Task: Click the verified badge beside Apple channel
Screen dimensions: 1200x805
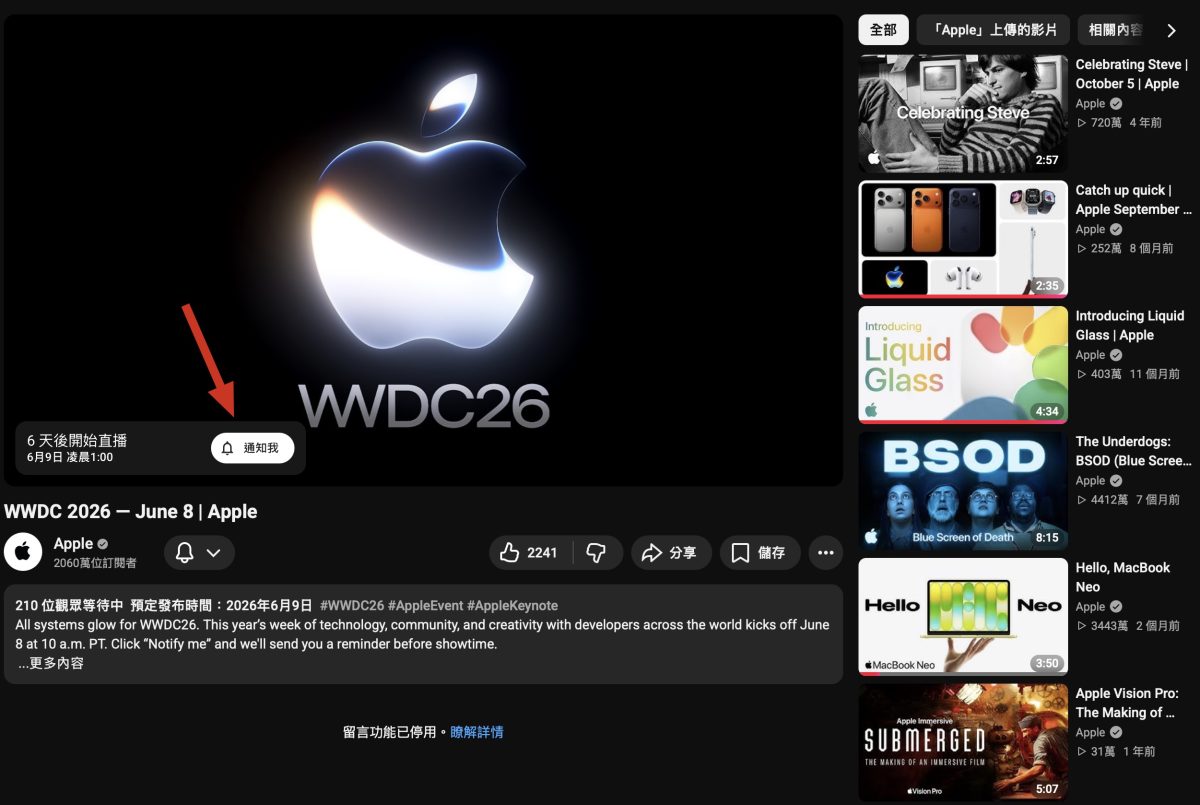Action: [102, 544]
